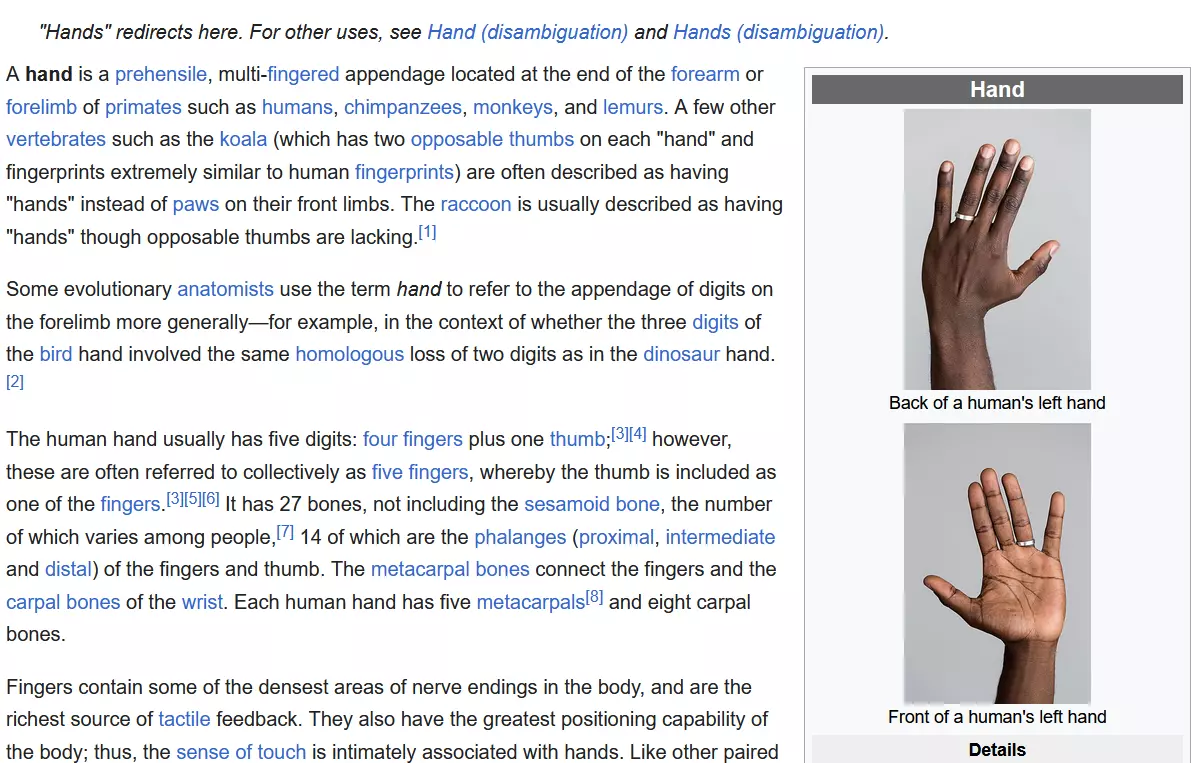Open the intermediate link

pyautogui.click(x=721, y=536)
